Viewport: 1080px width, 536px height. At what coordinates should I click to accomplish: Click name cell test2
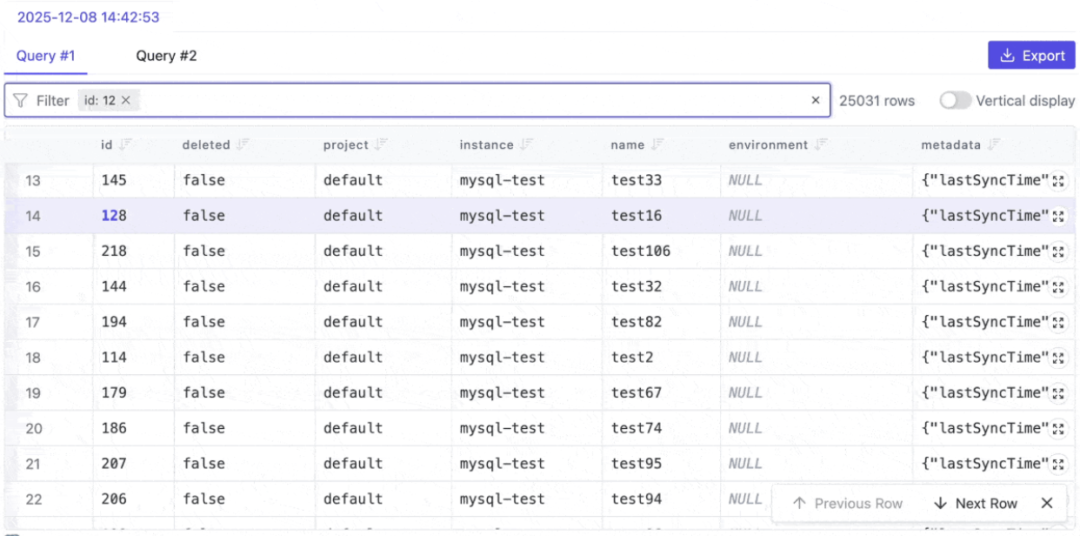click(x=632, y=358)
